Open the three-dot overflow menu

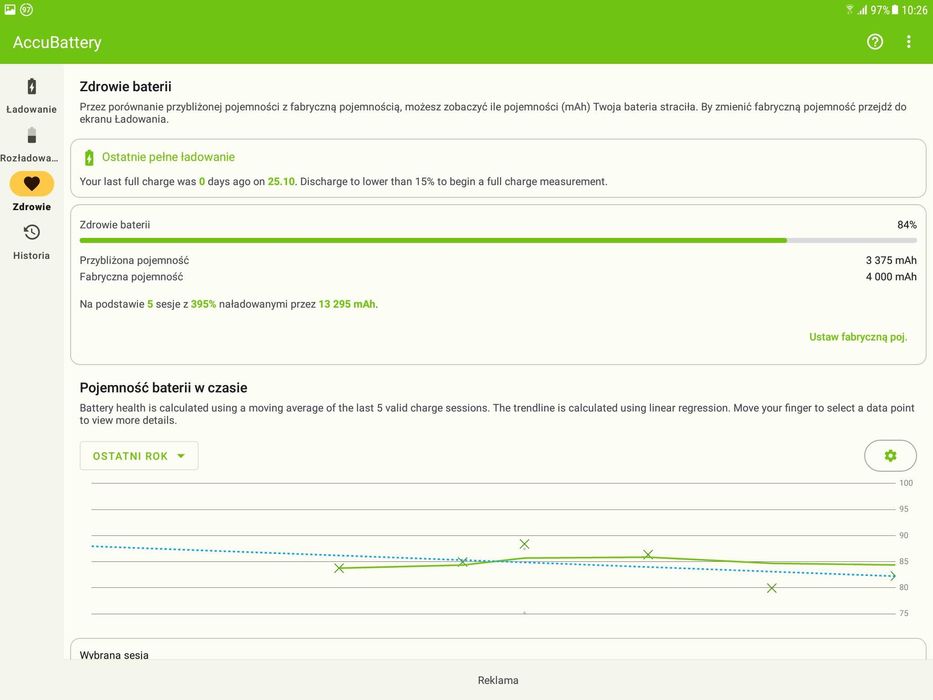[x=909, y=42]
